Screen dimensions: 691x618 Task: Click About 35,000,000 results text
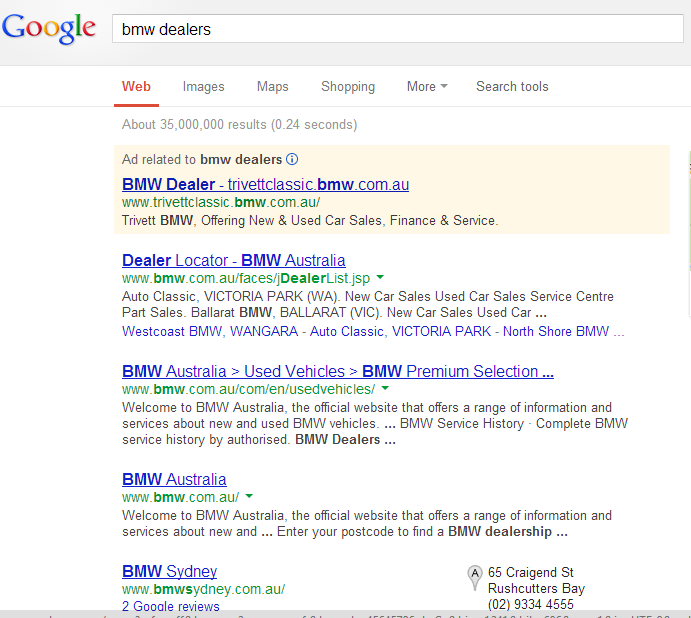(239, 125)
